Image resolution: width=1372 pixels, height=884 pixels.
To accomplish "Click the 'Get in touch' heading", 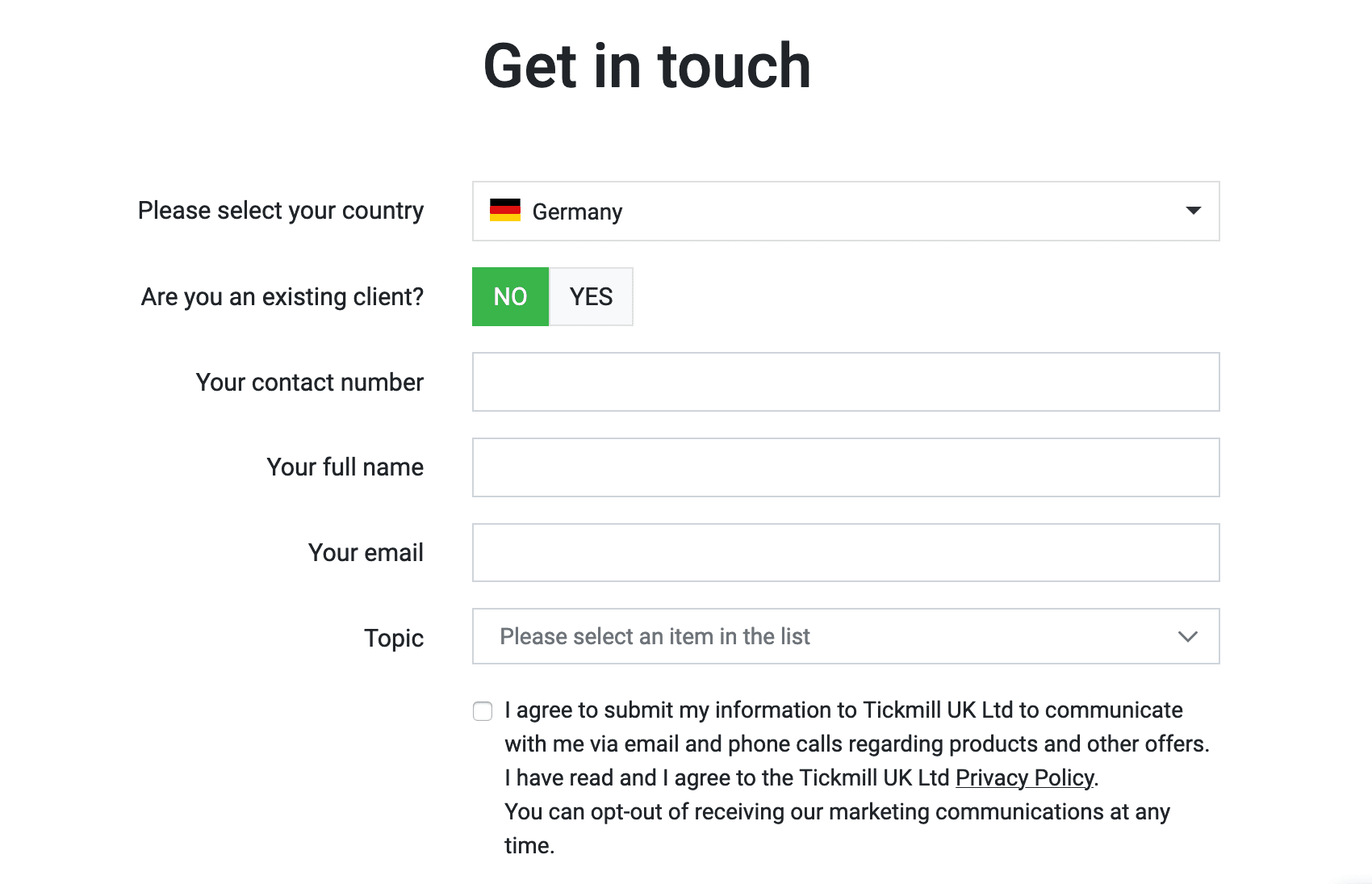I will (x=646, y=66).
